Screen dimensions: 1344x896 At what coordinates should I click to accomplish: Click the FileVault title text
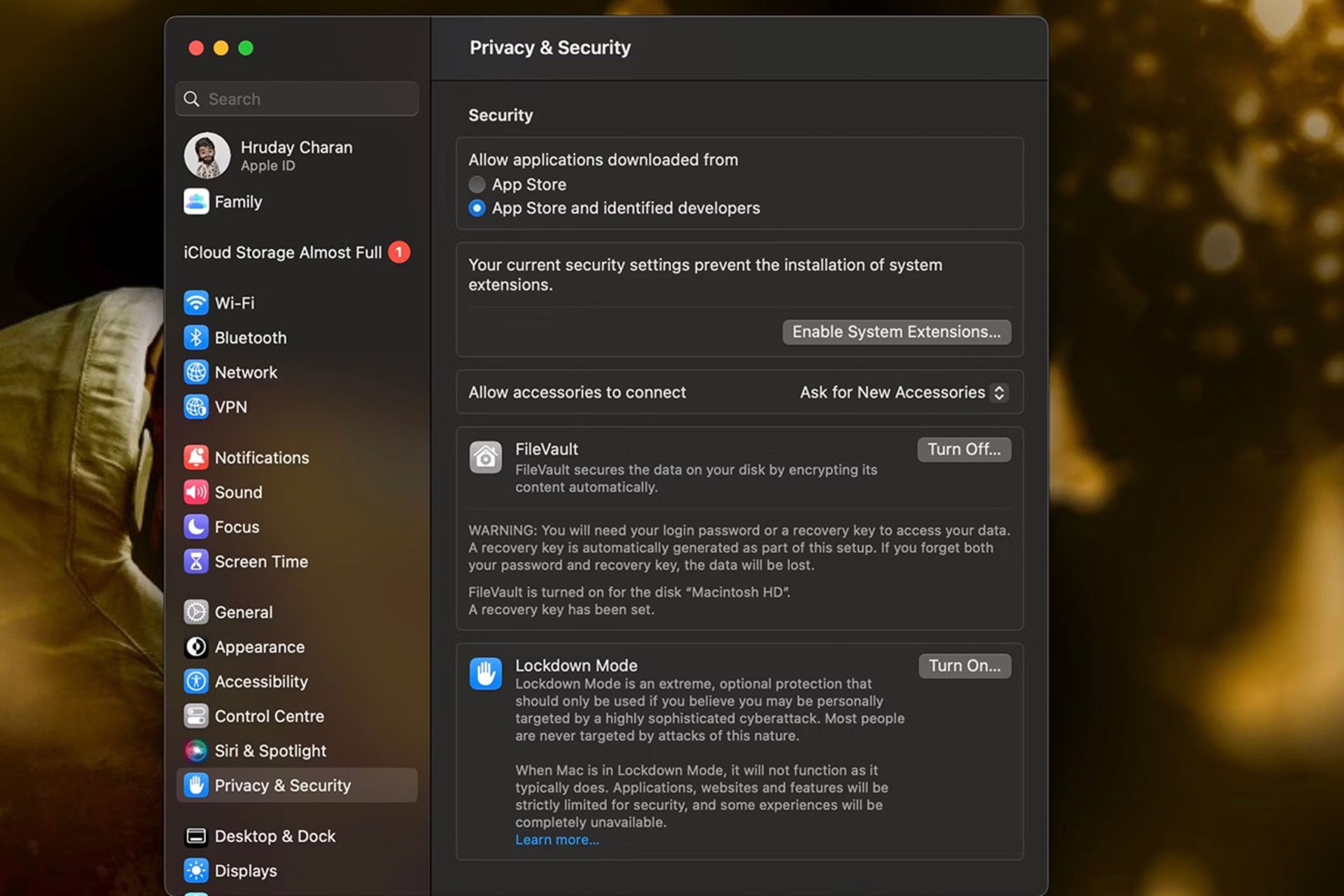(547, 449)
